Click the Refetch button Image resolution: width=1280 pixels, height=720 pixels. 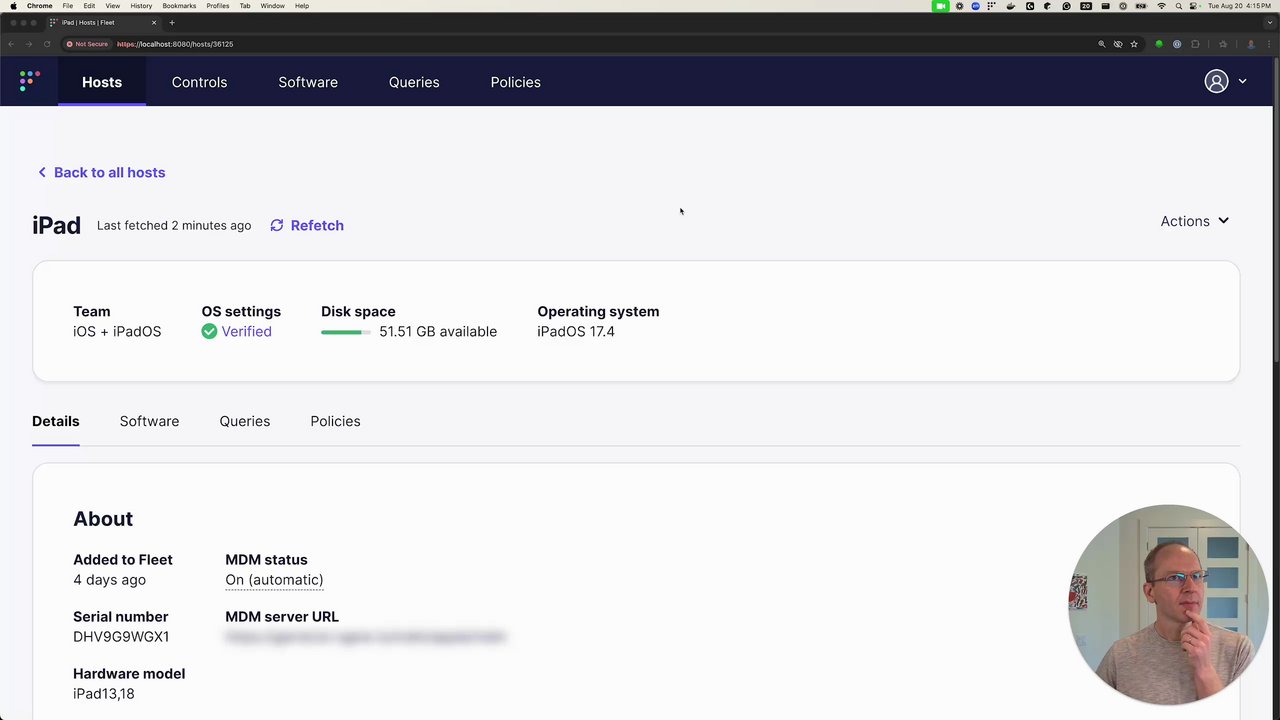pyautogui.click(x=307, y=225)
